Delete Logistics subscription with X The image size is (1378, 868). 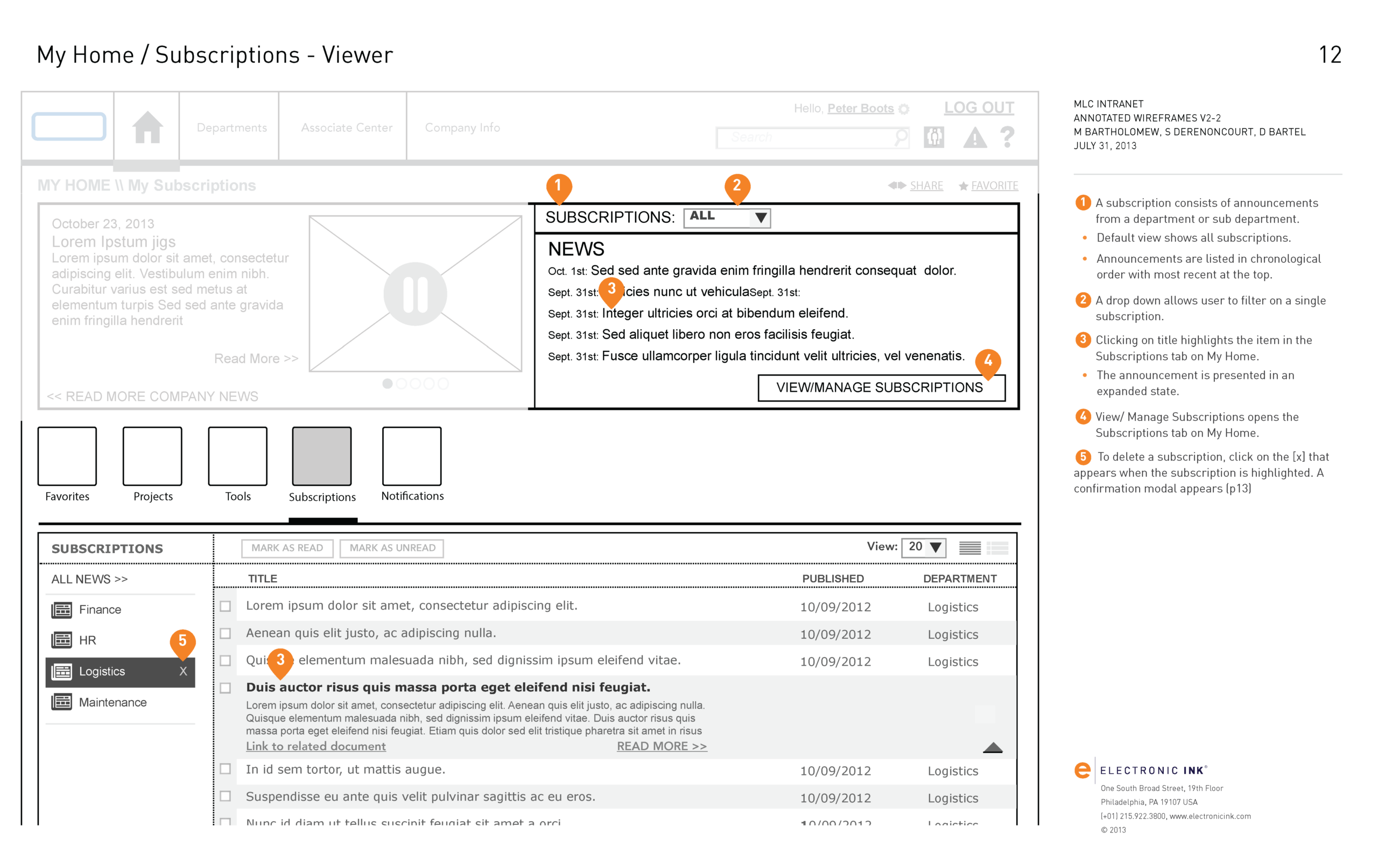(x=183, y=671)
